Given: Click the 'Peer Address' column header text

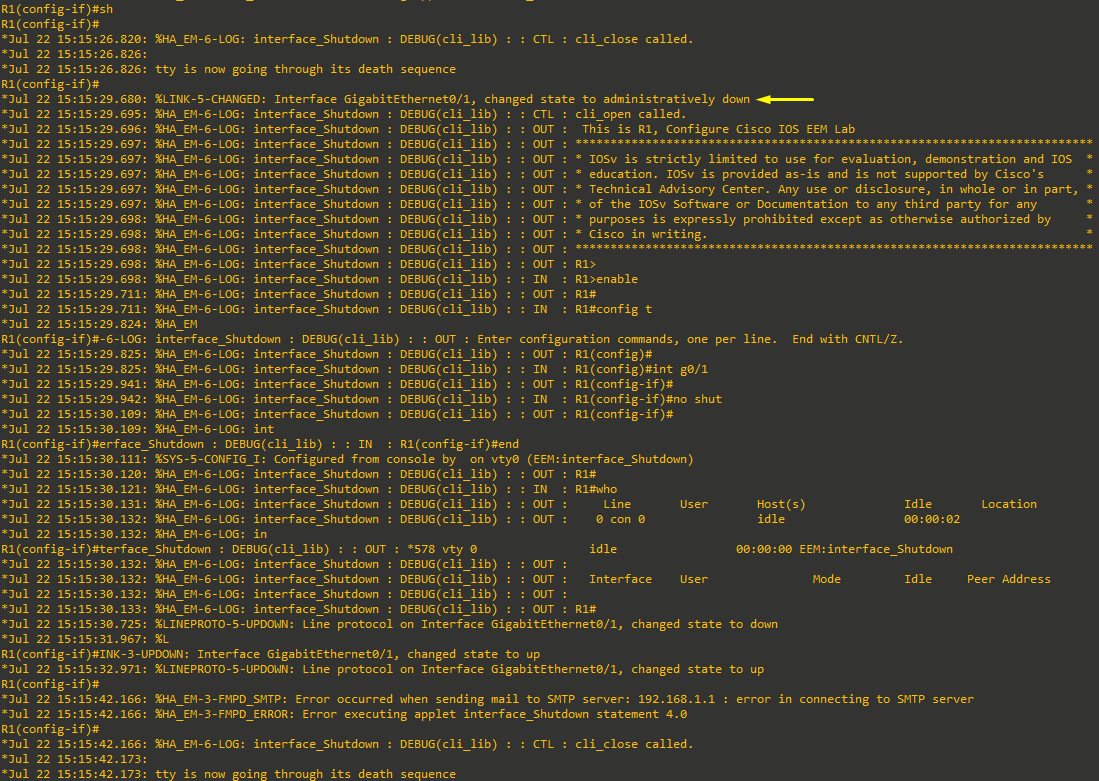Looking at the screenshot, I should (1009, 579).
